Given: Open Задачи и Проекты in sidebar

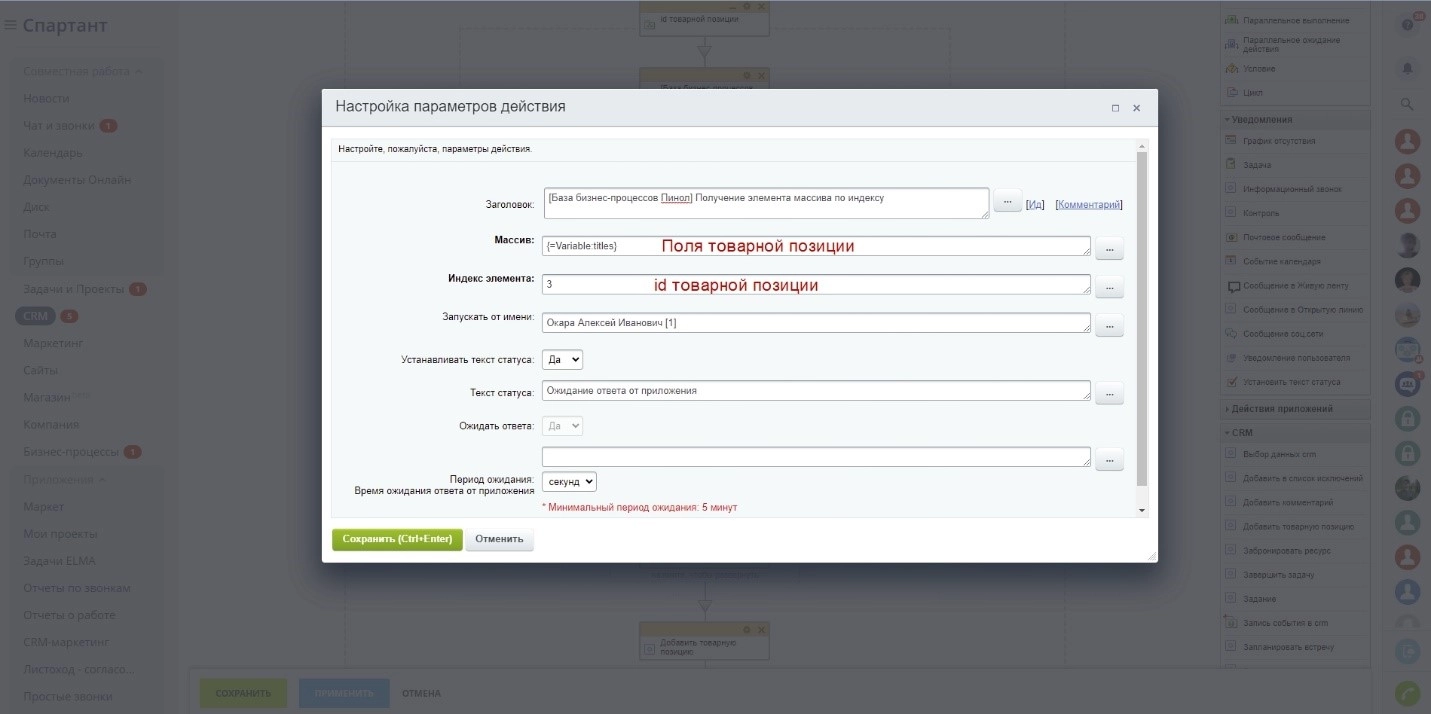Looking at the screenshot, I should coord(73,289).
